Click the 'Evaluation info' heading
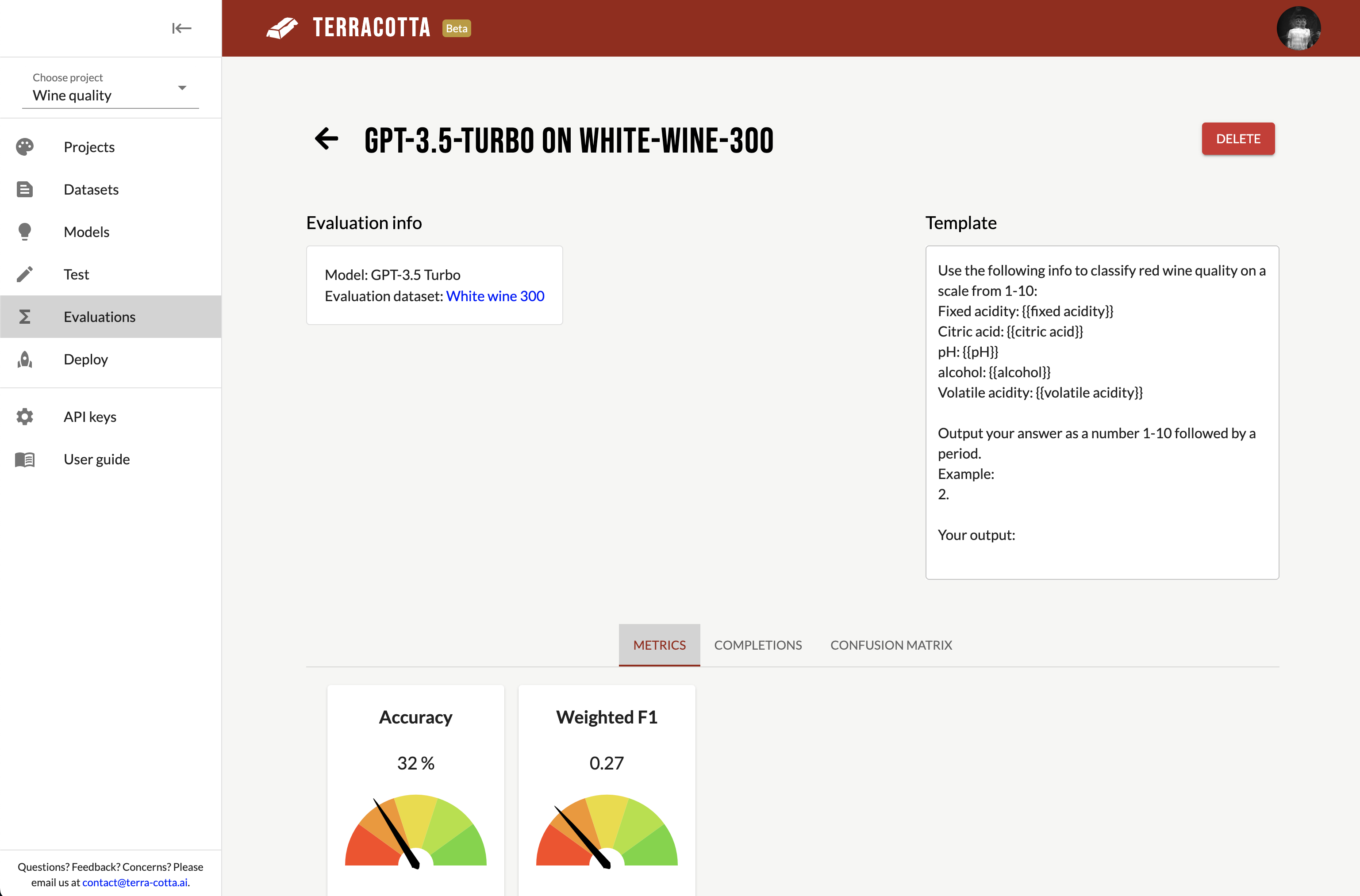 tap(364, 222)
